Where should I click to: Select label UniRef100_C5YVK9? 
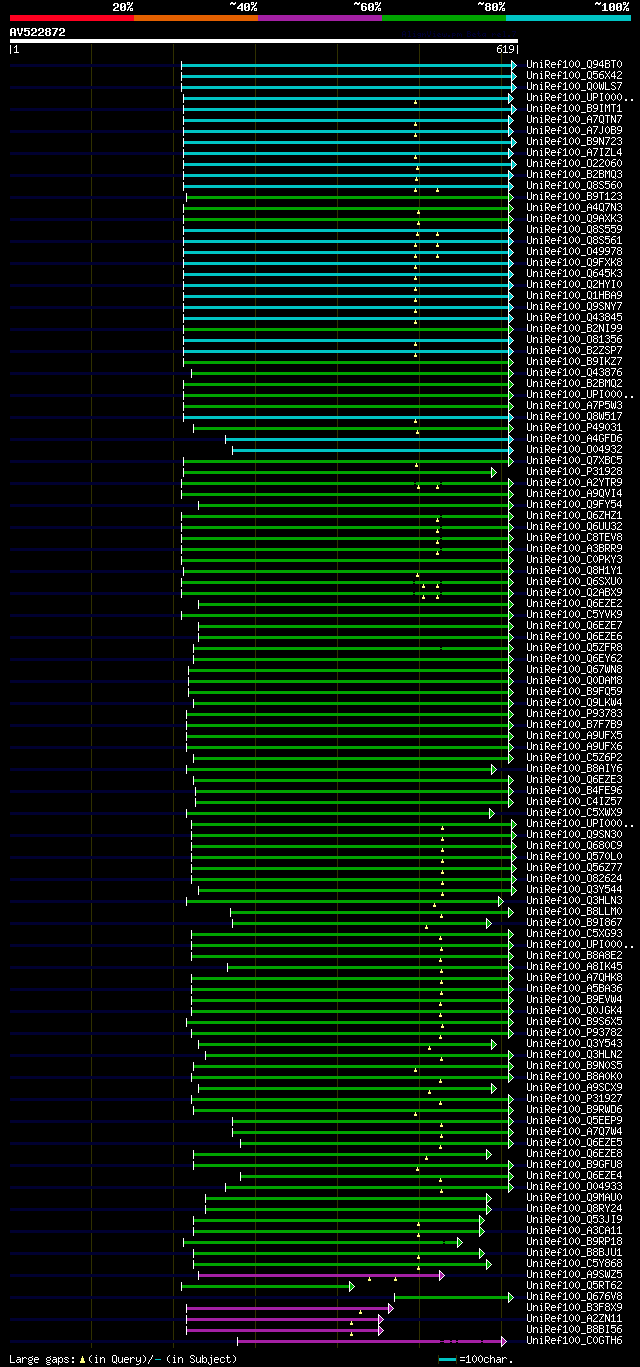[574, 615]
